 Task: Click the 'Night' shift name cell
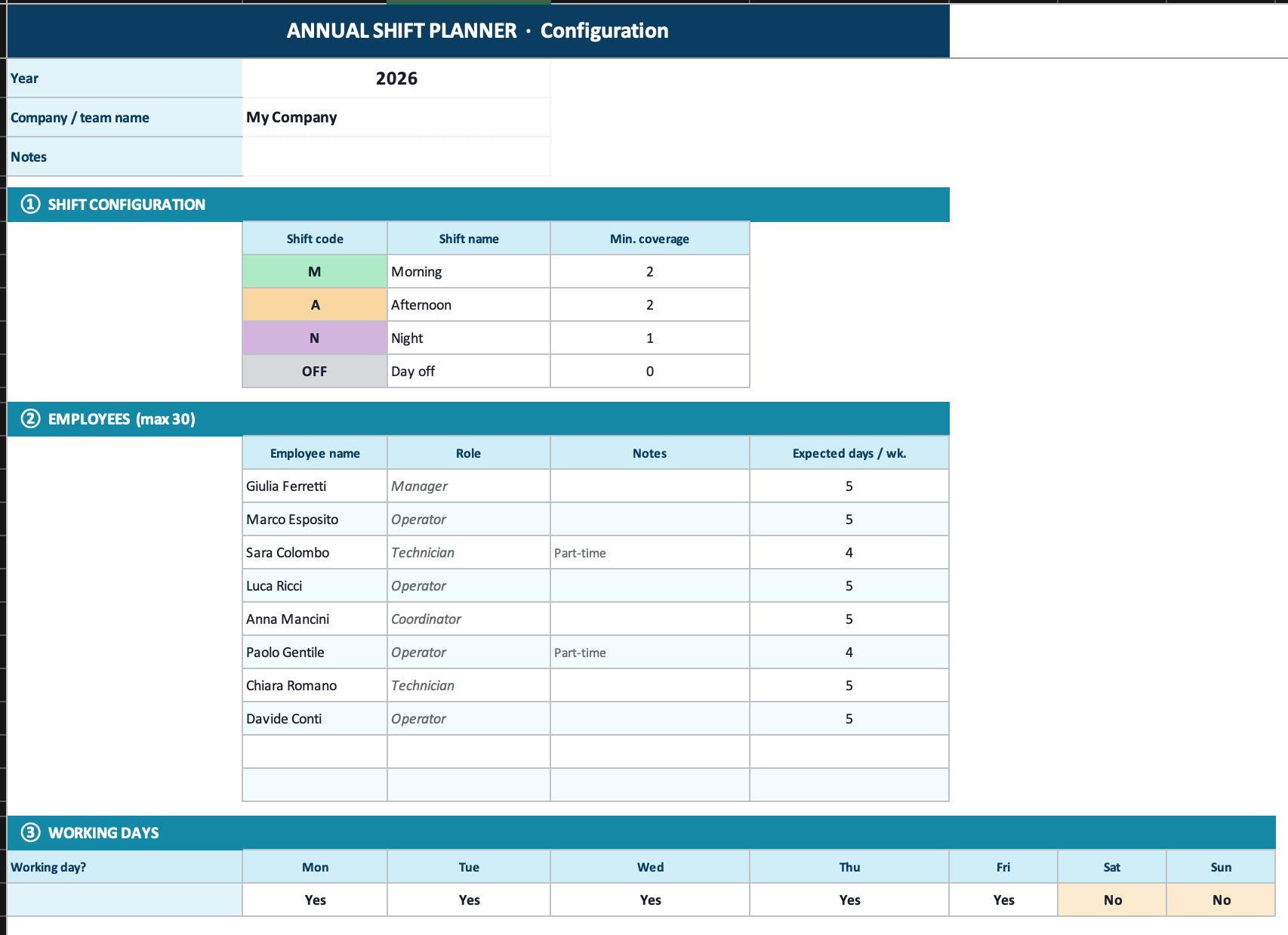(x=469, y=338)
